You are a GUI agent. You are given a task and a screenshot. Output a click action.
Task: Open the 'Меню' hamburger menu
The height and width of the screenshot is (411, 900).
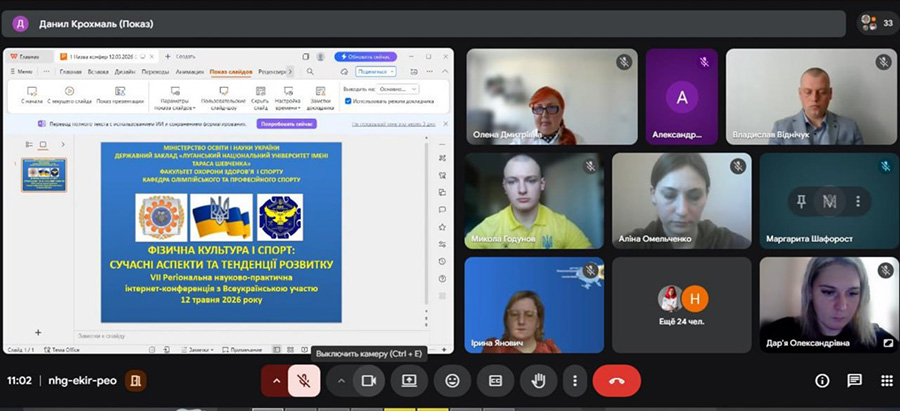pyautogui.click(x=21, y=72)
